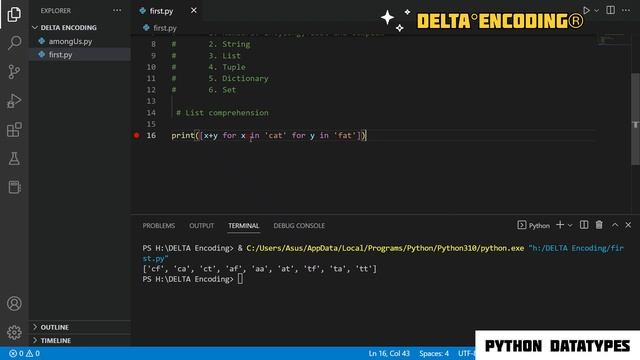Click the '6. Set' comment line
This screenshot has width=640, height=360.
[x=222, y=90]
